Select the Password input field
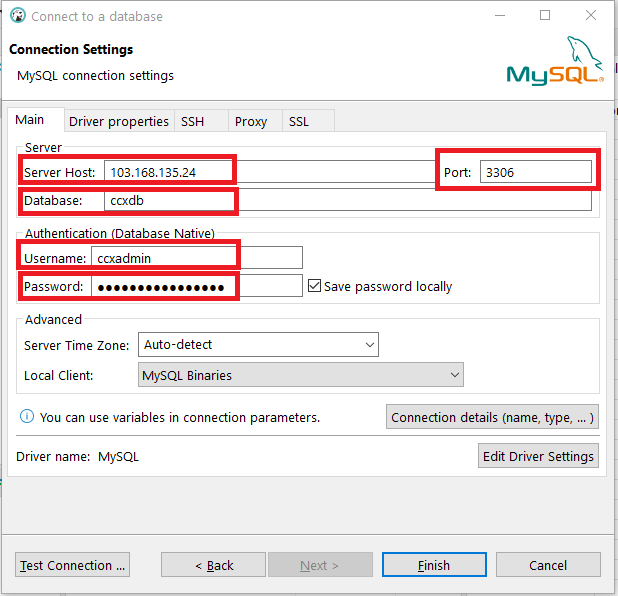This screenshot has height=596, width=618. 196,286
